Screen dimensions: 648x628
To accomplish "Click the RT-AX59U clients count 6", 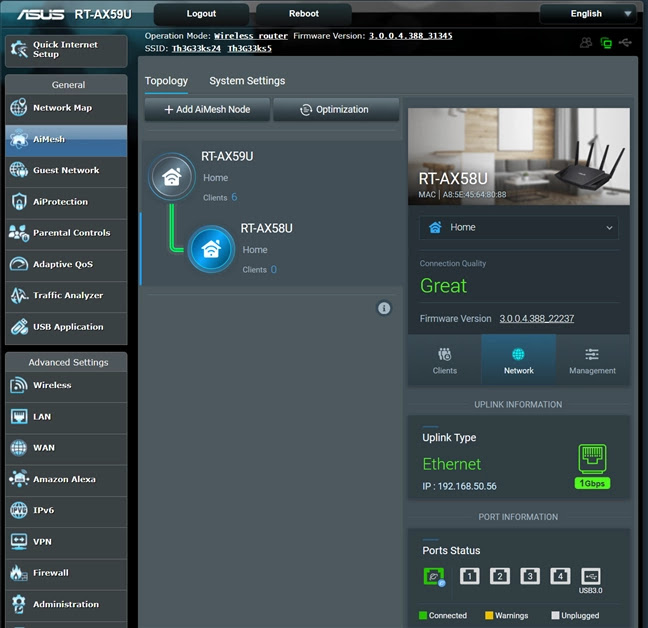I will tap(234, 197).
